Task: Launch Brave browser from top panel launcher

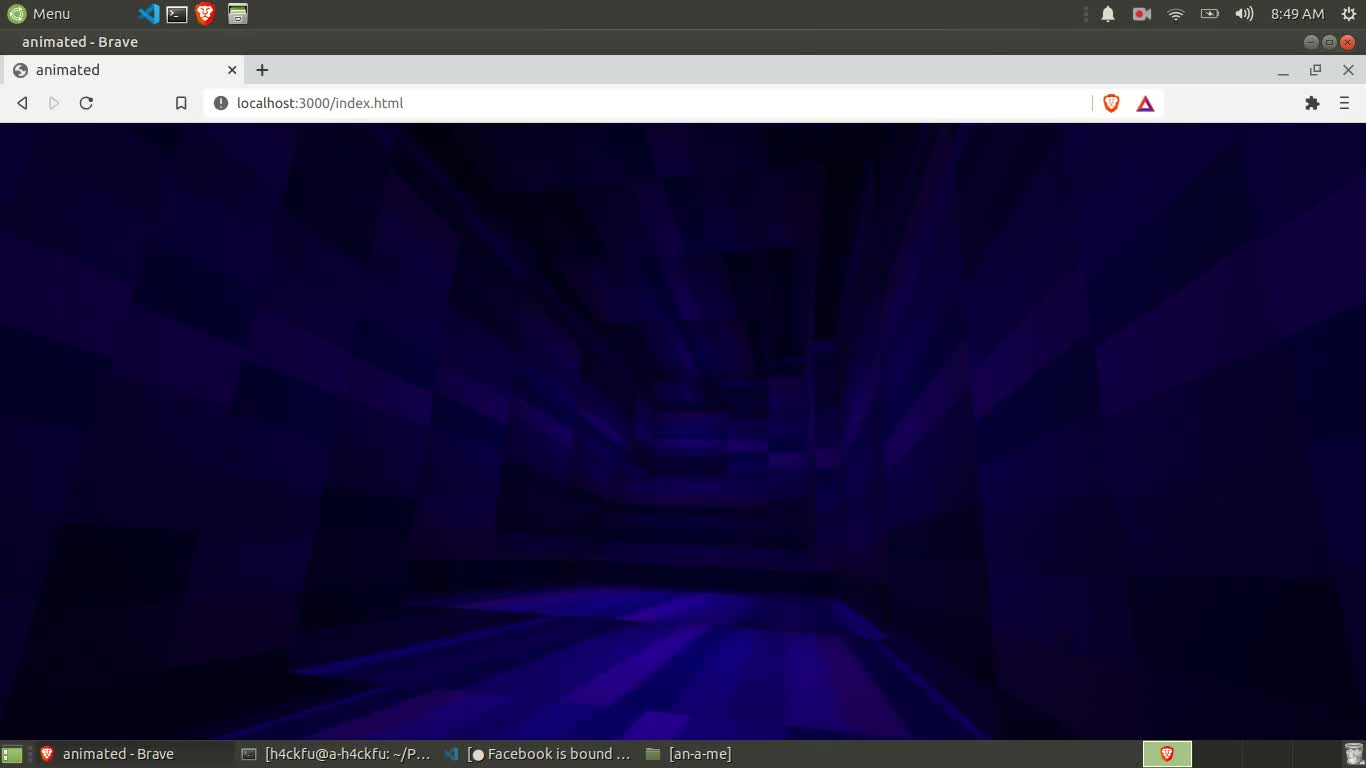Action: click(x=205, y=14)
